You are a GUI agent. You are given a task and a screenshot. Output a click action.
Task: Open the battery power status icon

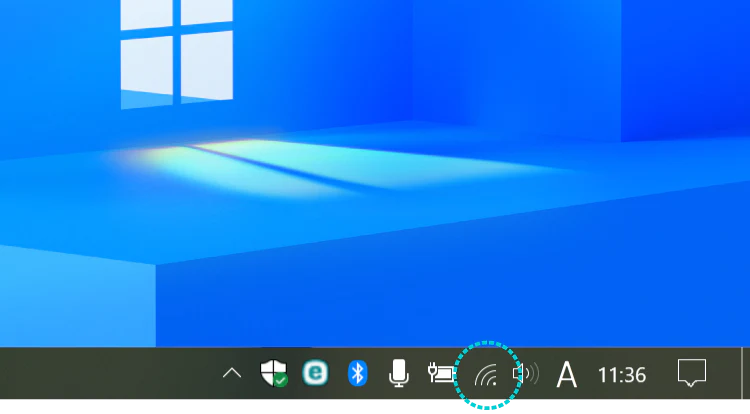click(441, 373)
